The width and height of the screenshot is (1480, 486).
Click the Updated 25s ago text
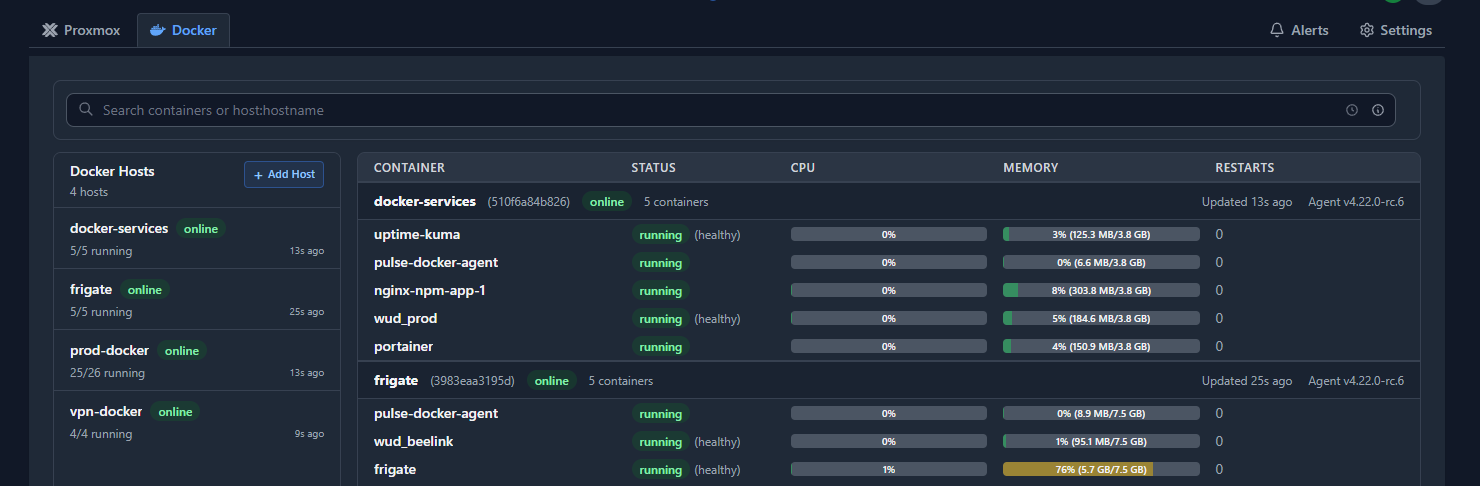coord(1247,381)
